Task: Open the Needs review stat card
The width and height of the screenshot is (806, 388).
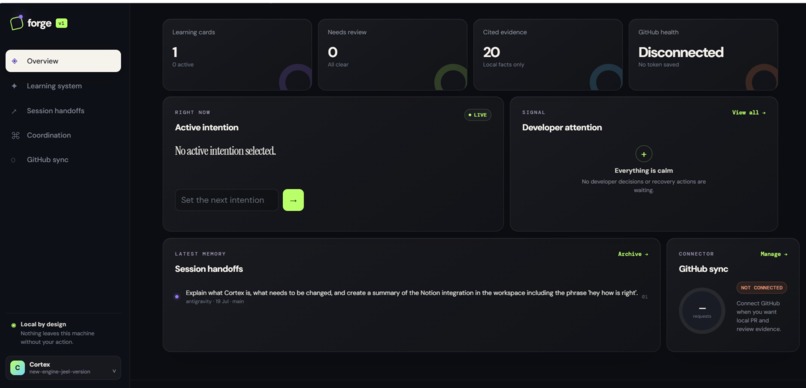Action: [392, 55]
